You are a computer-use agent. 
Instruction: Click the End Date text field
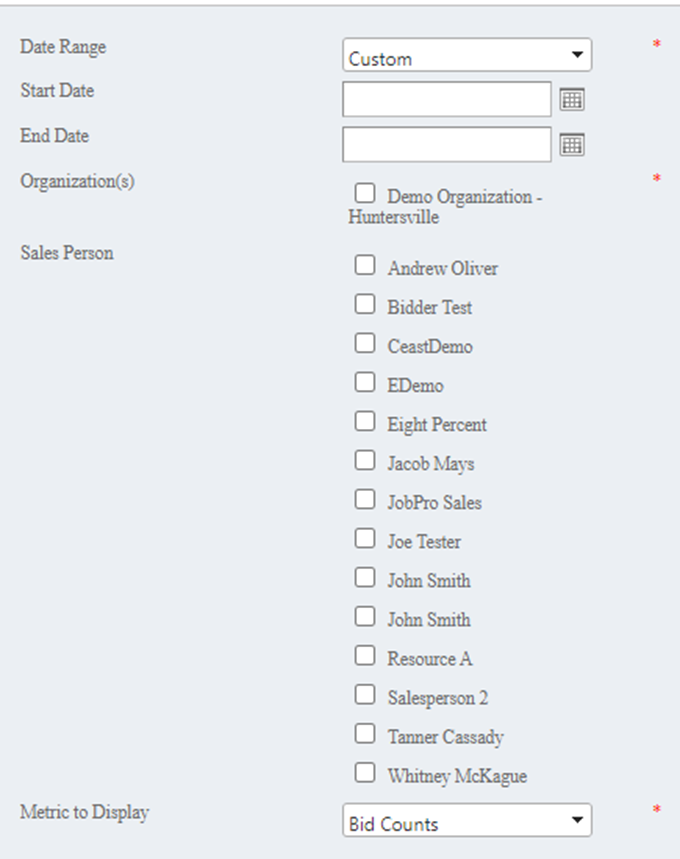446,145
